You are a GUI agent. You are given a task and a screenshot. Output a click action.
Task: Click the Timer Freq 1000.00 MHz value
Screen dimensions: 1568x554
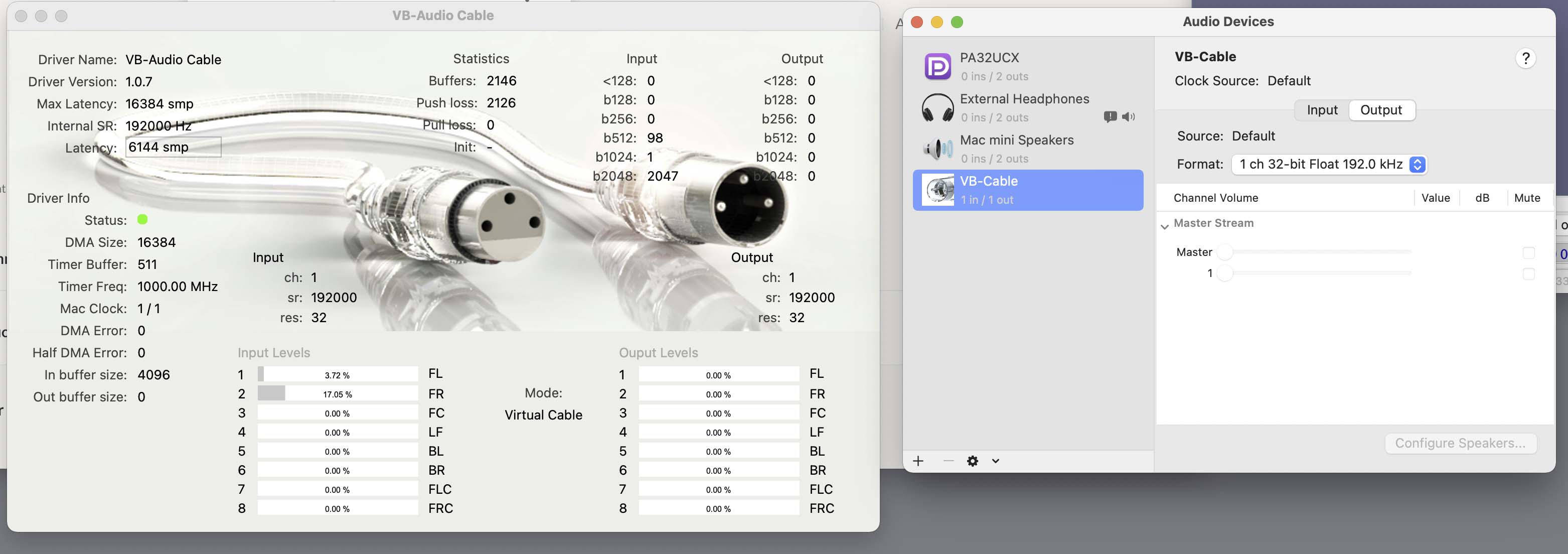[177, 287]
